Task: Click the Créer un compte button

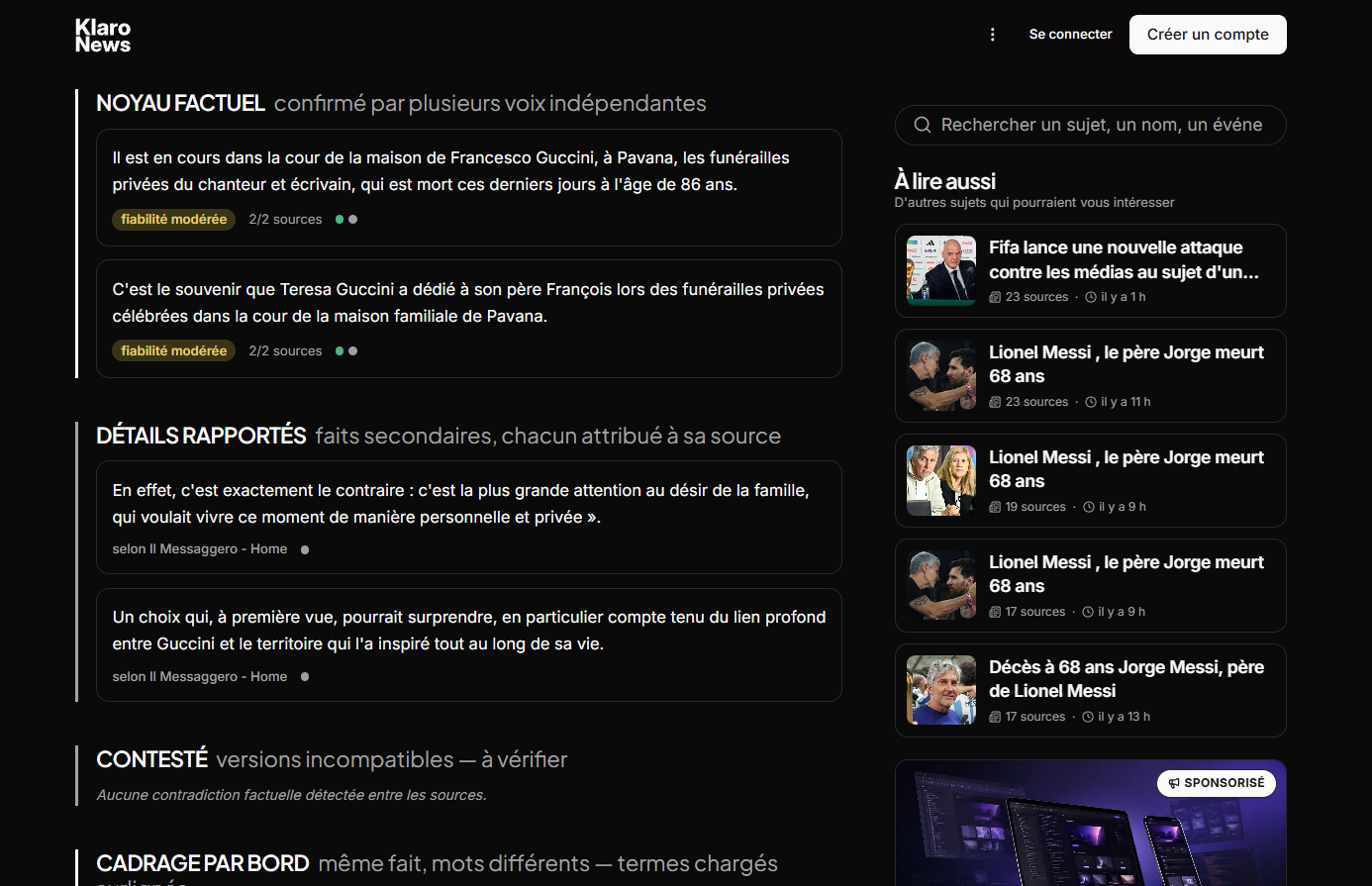Action: tap(1208, 35)
